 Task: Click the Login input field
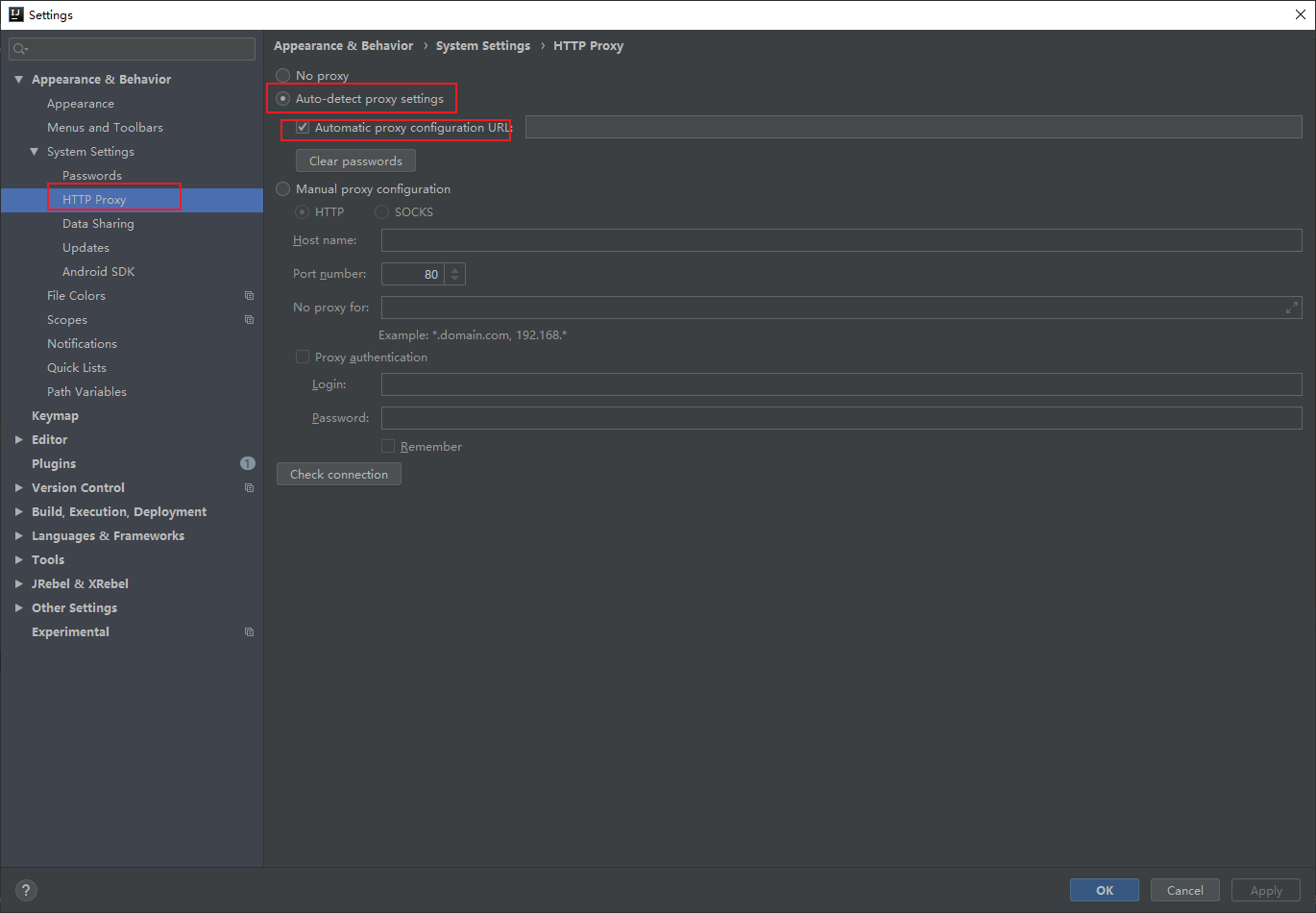[x=841, y=384]
